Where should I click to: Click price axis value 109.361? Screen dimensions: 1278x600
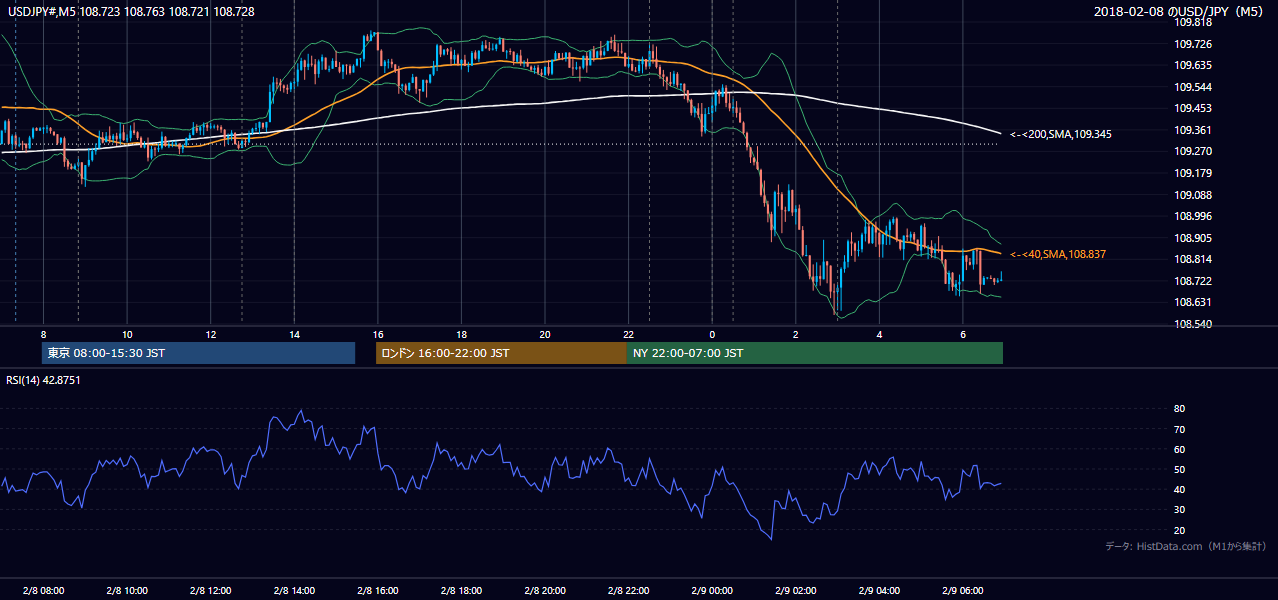[1193, 130]
